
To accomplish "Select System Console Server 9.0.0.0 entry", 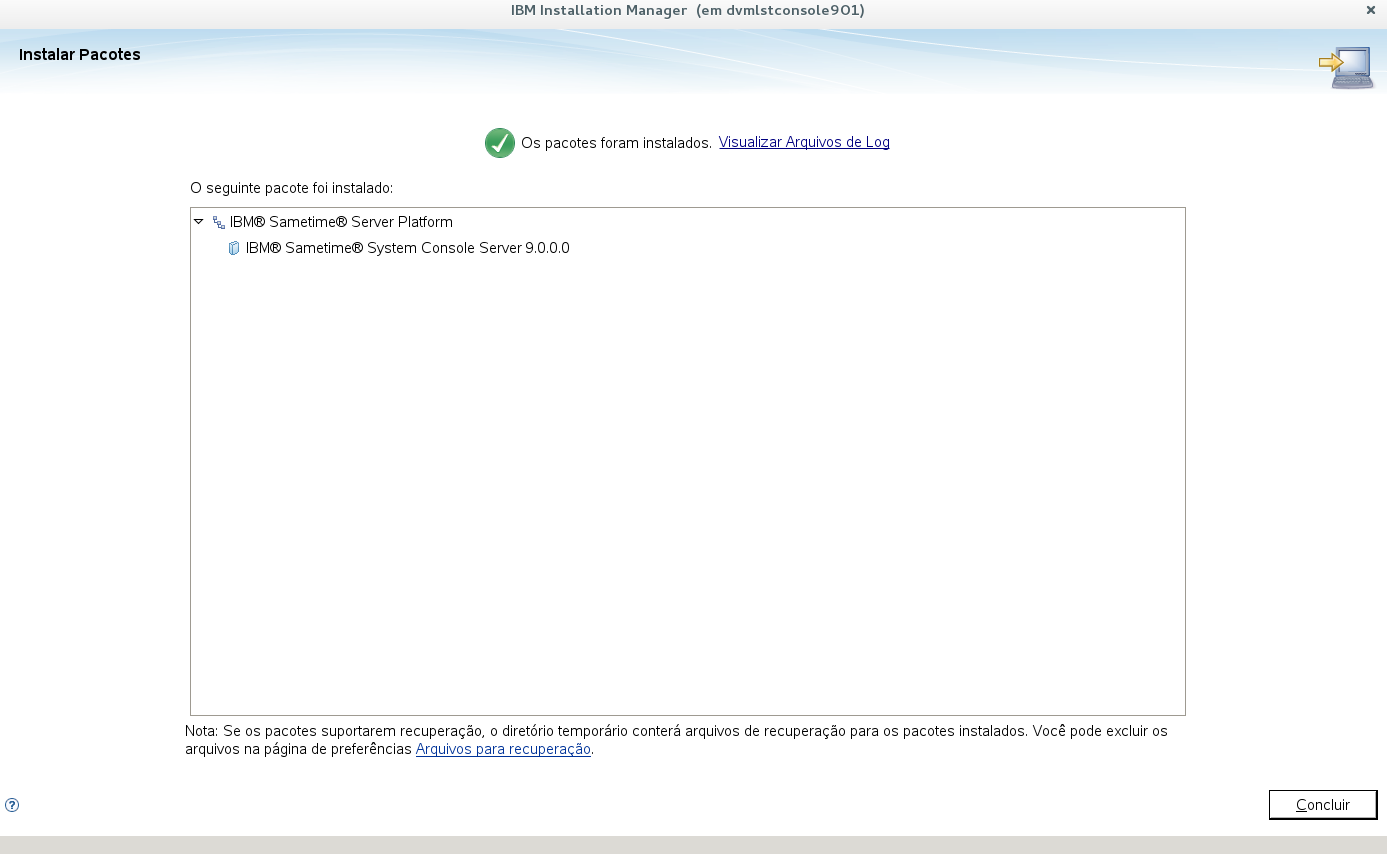I will click(407, 248).
